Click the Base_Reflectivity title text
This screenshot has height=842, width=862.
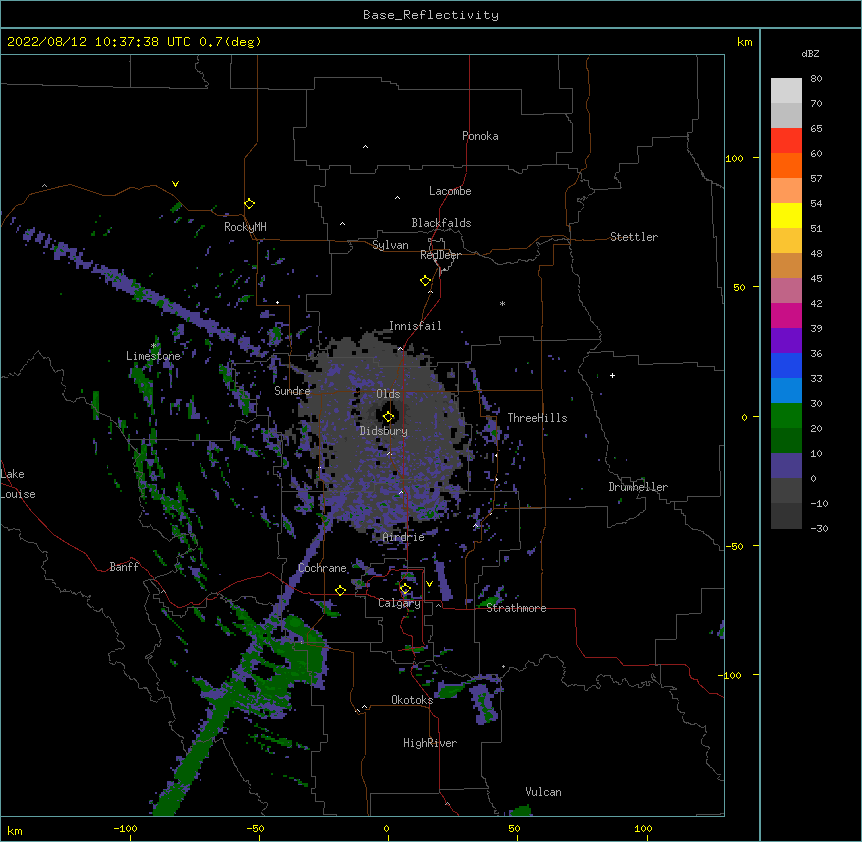click(431, 15)
